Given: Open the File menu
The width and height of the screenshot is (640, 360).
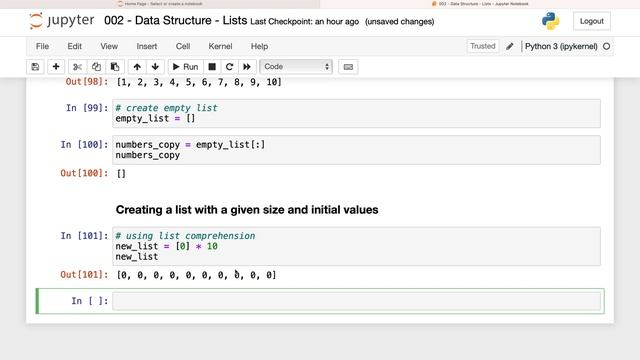Looking at the screenshot, I should tap(42, 46).
